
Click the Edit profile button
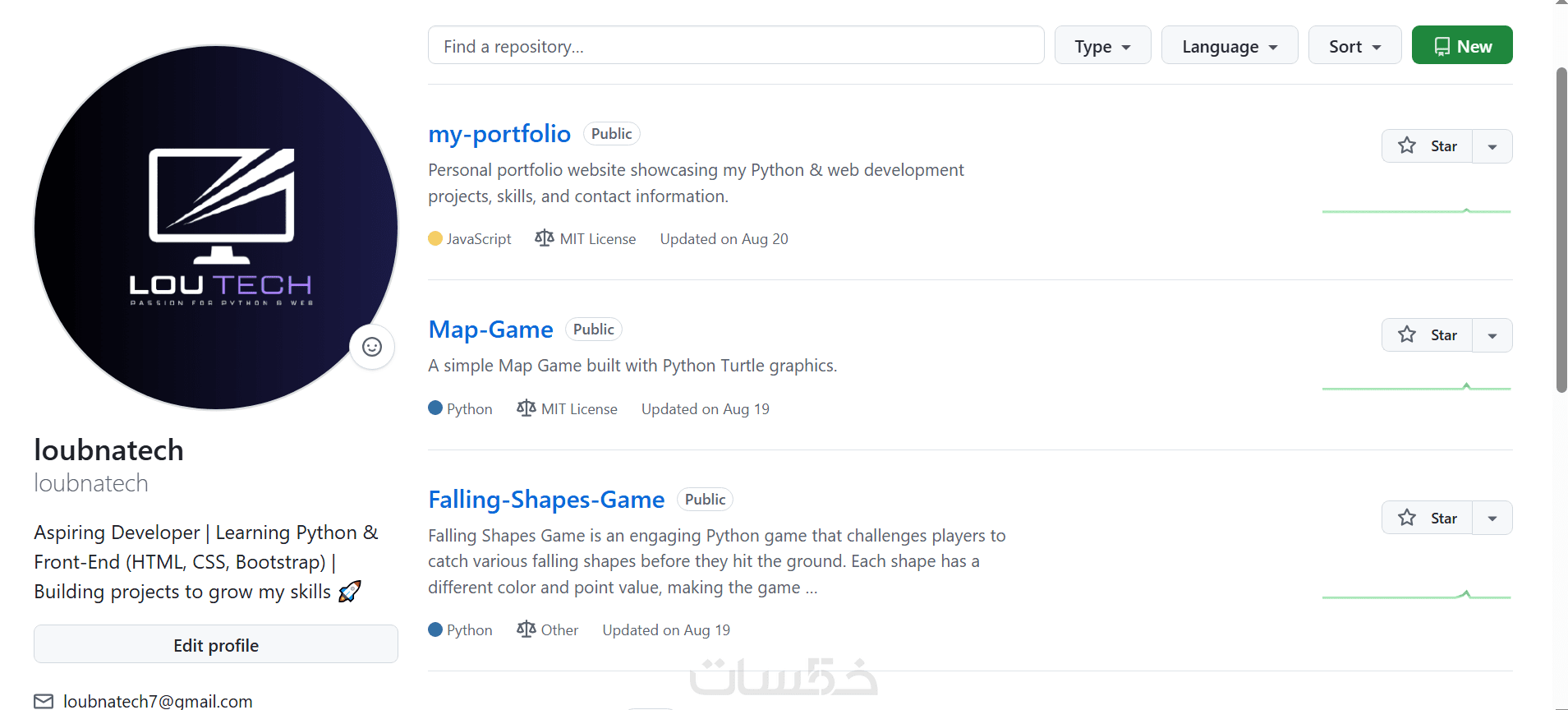pyautogui.click(x=216, y=645)
